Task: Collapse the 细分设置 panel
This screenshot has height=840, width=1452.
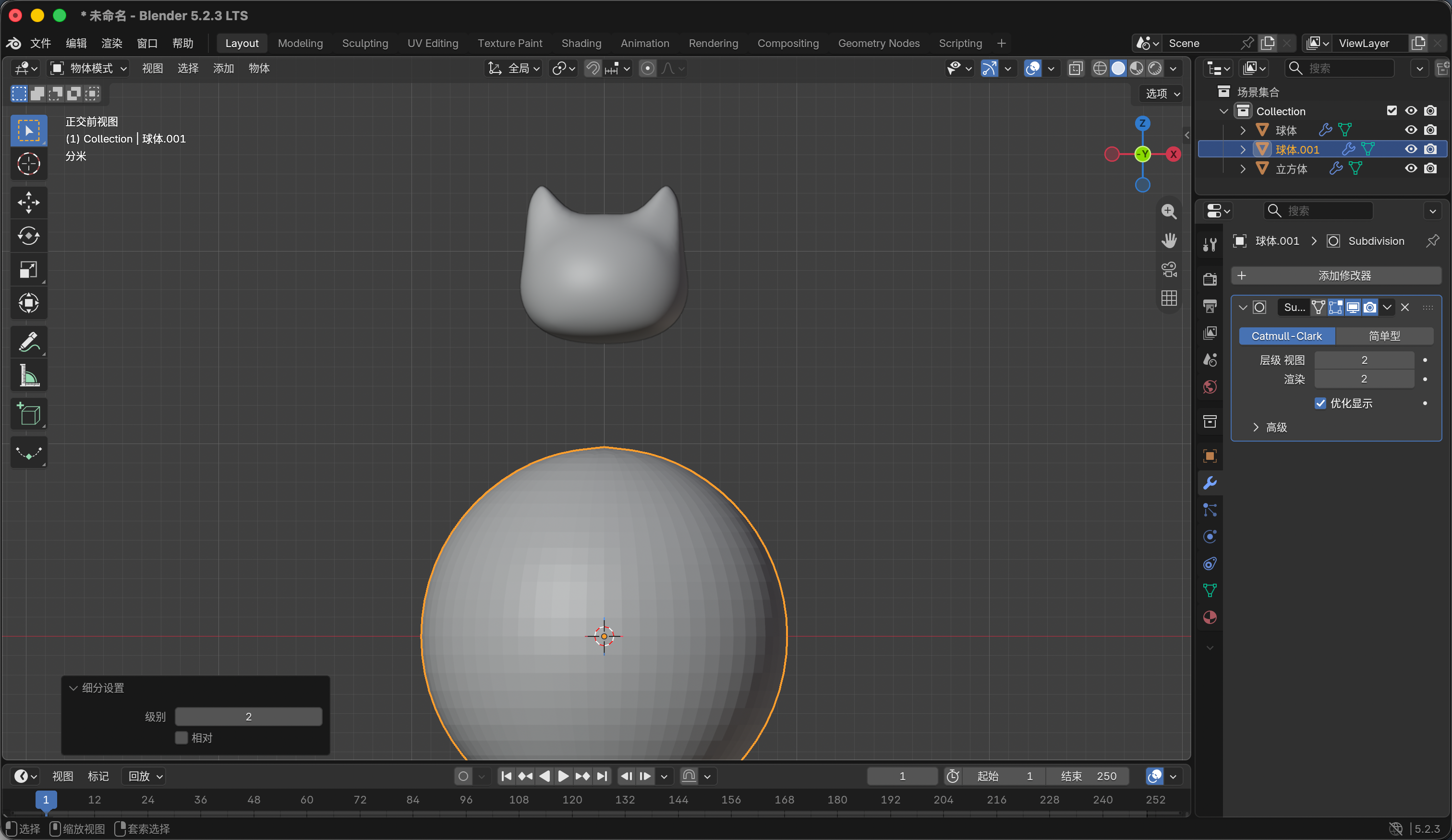Action: [73, 688]
